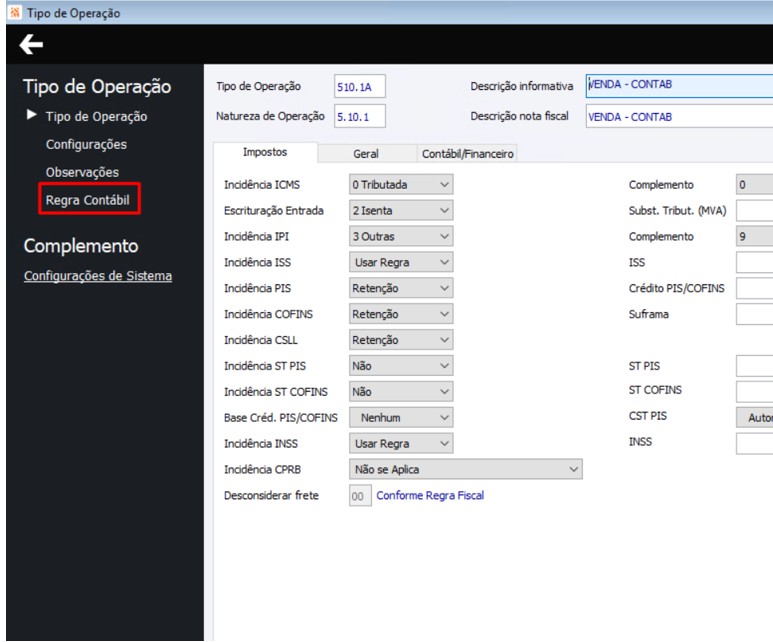Expand the Tipo de Operação arrow marker
Viewport: 773px width, 642px height.
tap(32, 115)
